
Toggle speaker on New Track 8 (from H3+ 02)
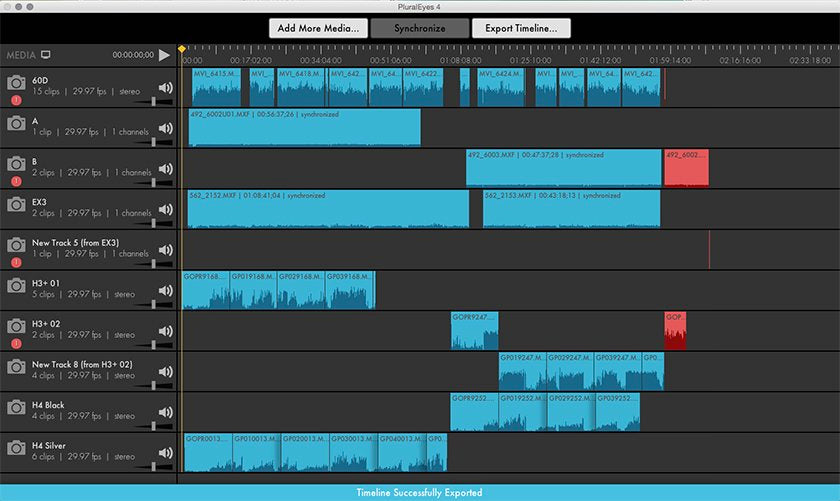(x=166, y=371)
